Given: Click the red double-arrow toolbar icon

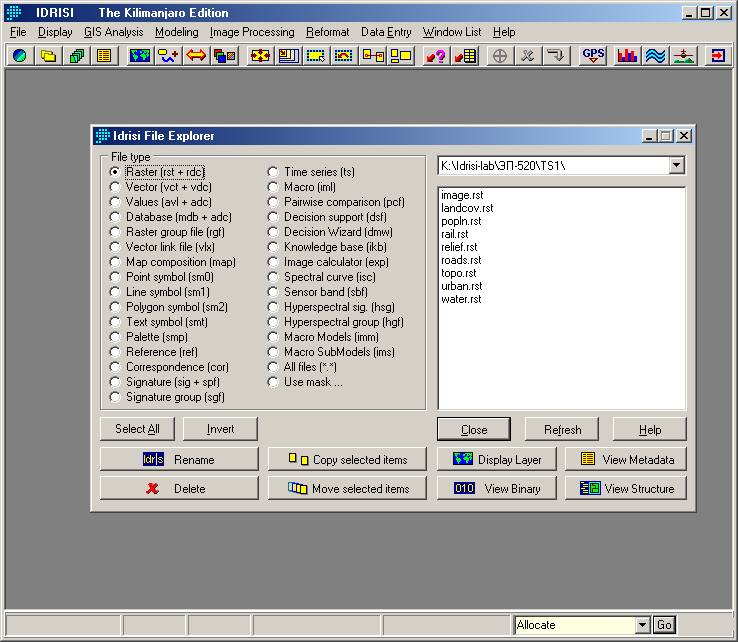Looking at the screenshot, I should 196,56.
